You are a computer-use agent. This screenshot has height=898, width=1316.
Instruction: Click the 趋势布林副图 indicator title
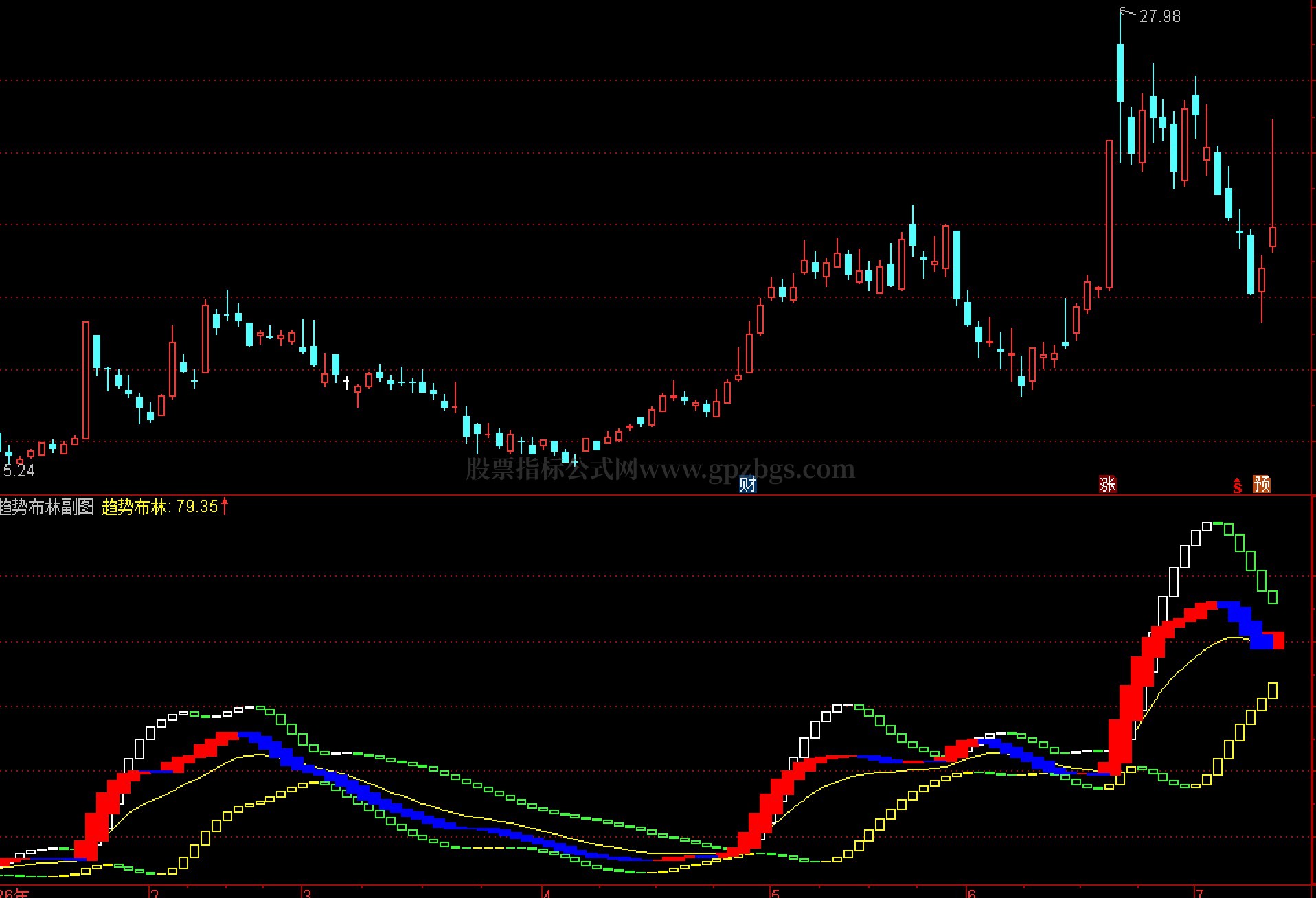coord(47,507)
